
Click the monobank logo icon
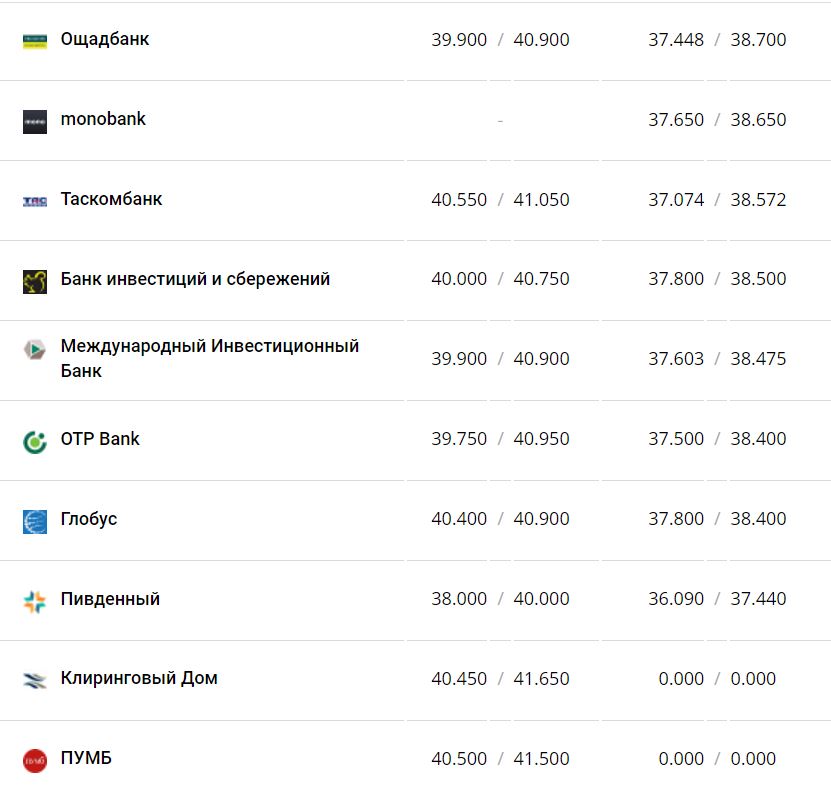35,121
